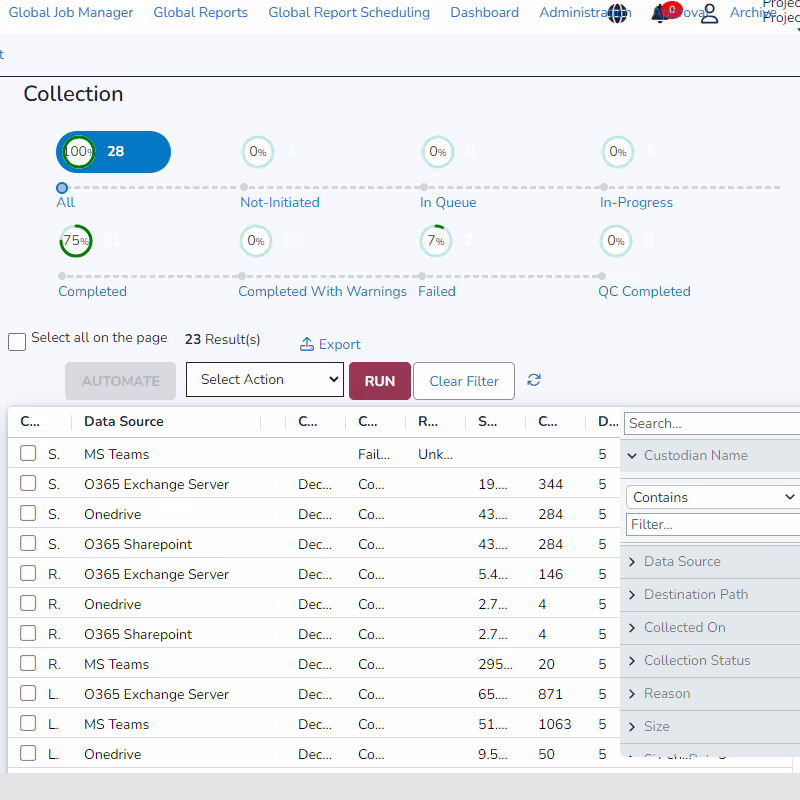Image resolution: width=800 pixels, height=800 pixels.
Task: Open Global Reports menu
Action: [201, 13]
